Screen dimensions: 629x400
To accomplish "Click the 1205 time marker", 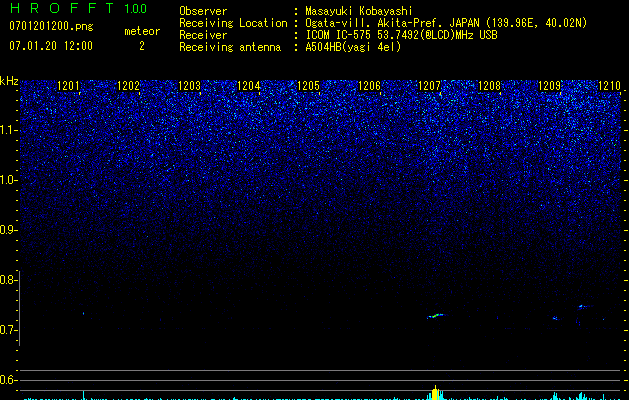I will [308, 86].
